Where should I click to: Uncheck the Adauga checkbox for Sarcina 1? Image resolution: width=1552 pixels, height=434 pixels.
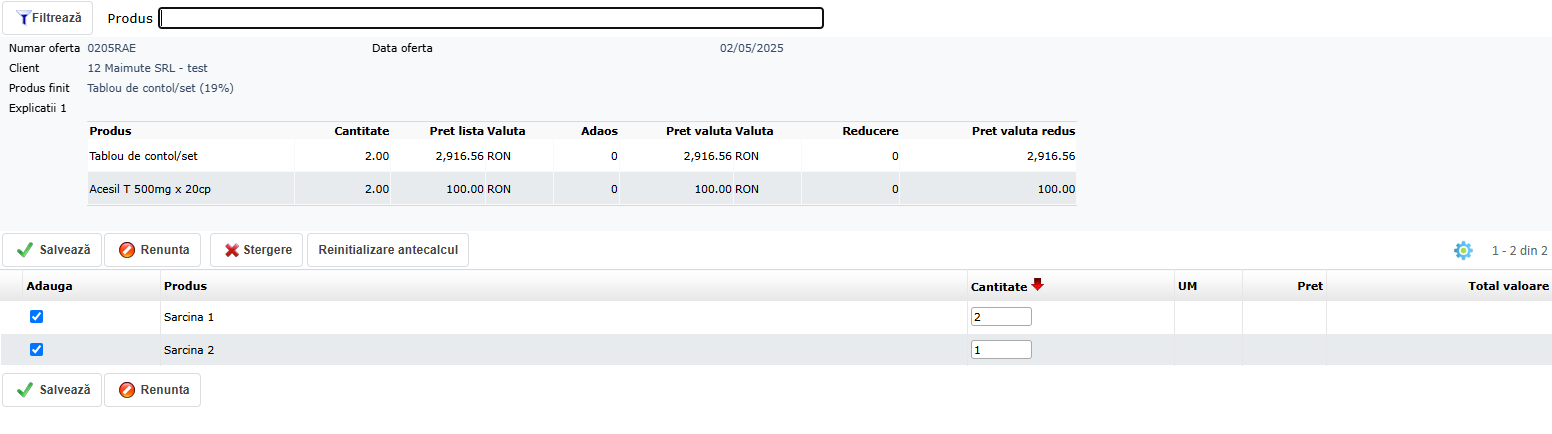(x=37, y=316)
